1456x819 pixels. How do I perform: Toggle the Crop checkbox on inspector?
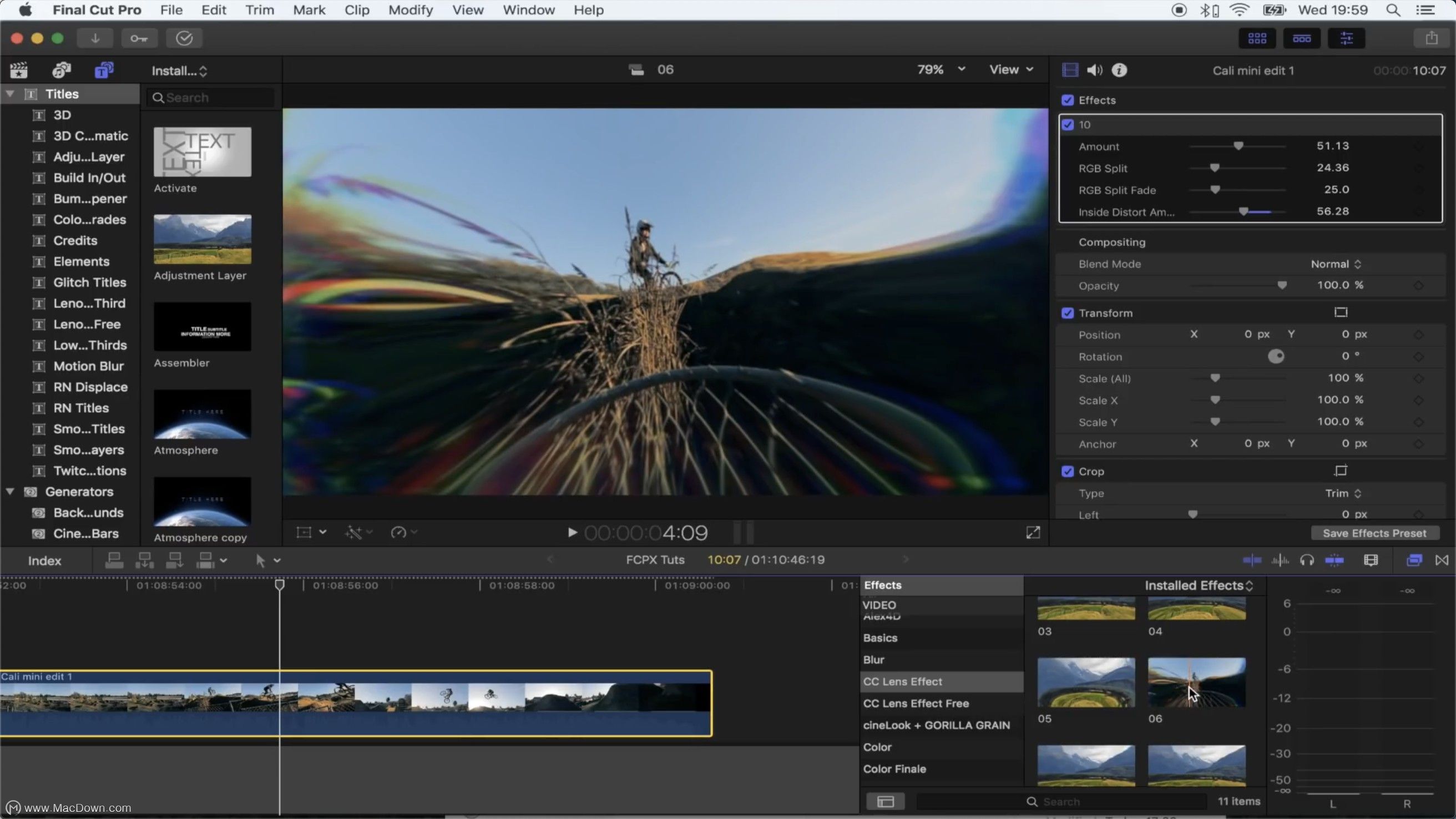click(1067, 471)
